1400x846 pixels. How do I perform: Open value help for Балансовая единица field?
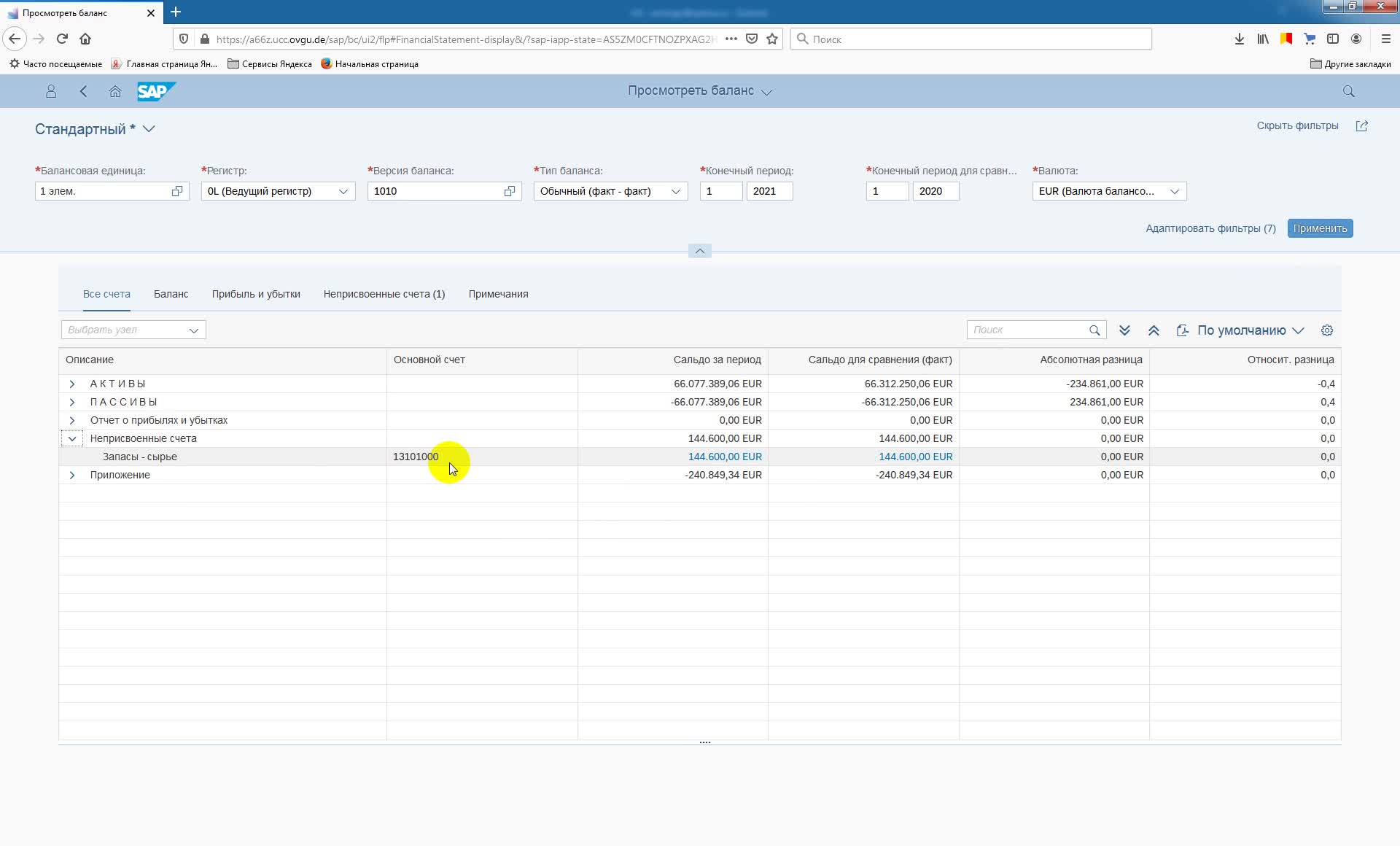point(177,191)
